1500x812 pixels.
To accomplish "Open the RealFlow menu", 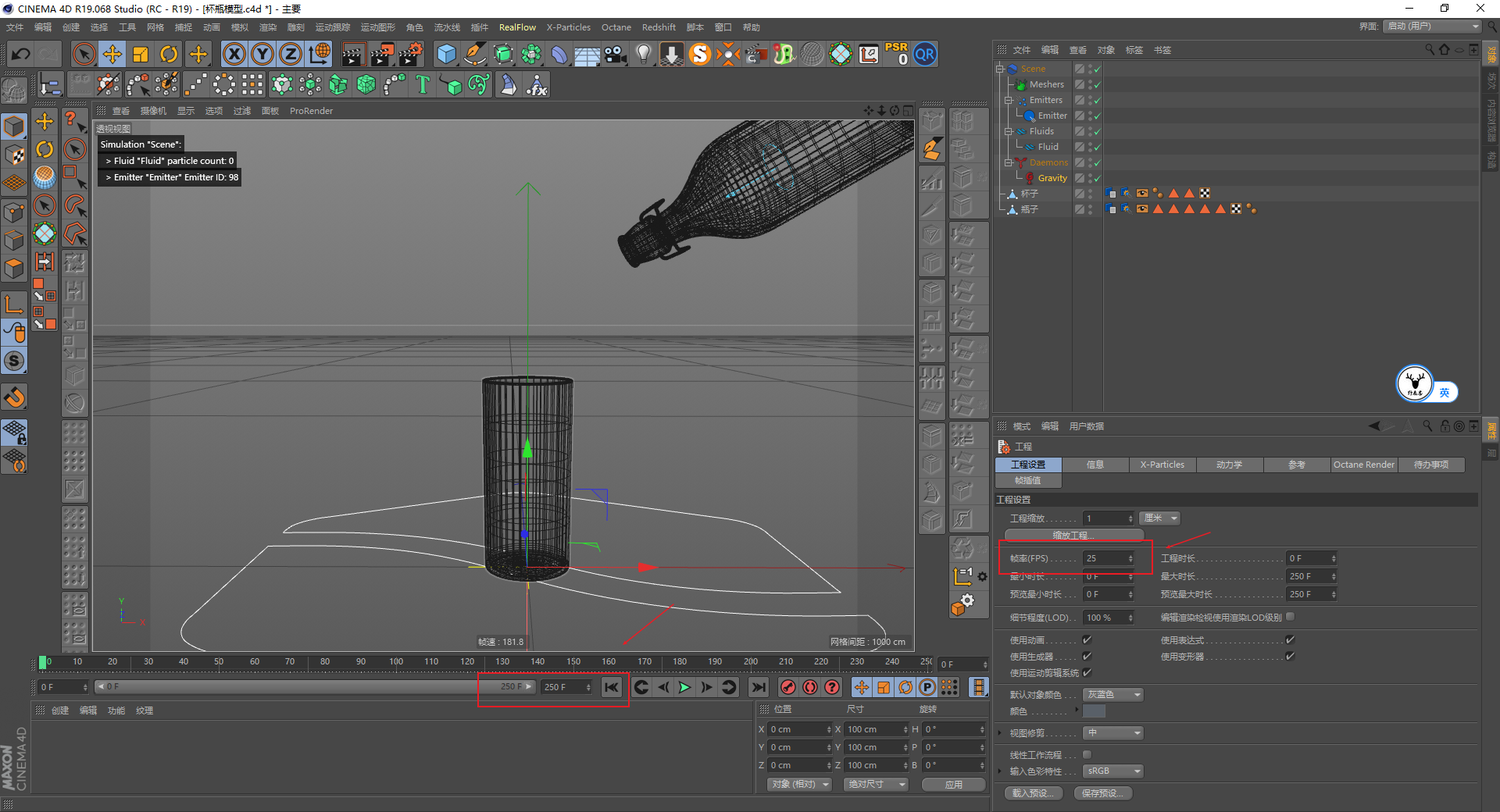I will (x=517, y=27).
